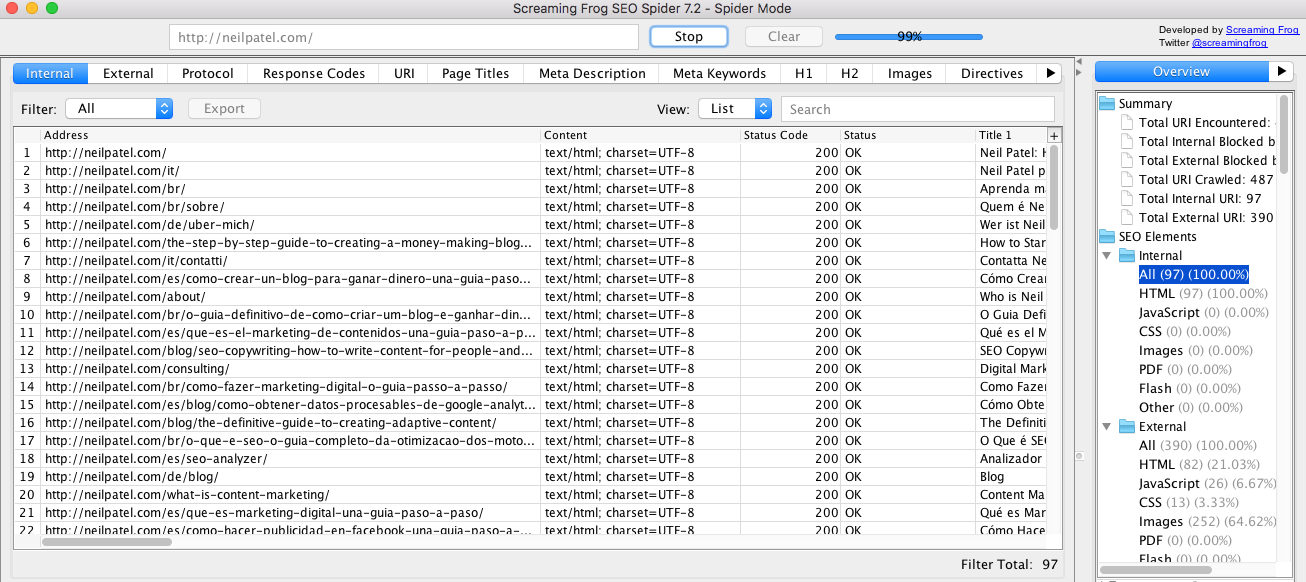Collapse the Internal tree node
This screenshot has height=582, width=1306.
tap(1107, 256)
